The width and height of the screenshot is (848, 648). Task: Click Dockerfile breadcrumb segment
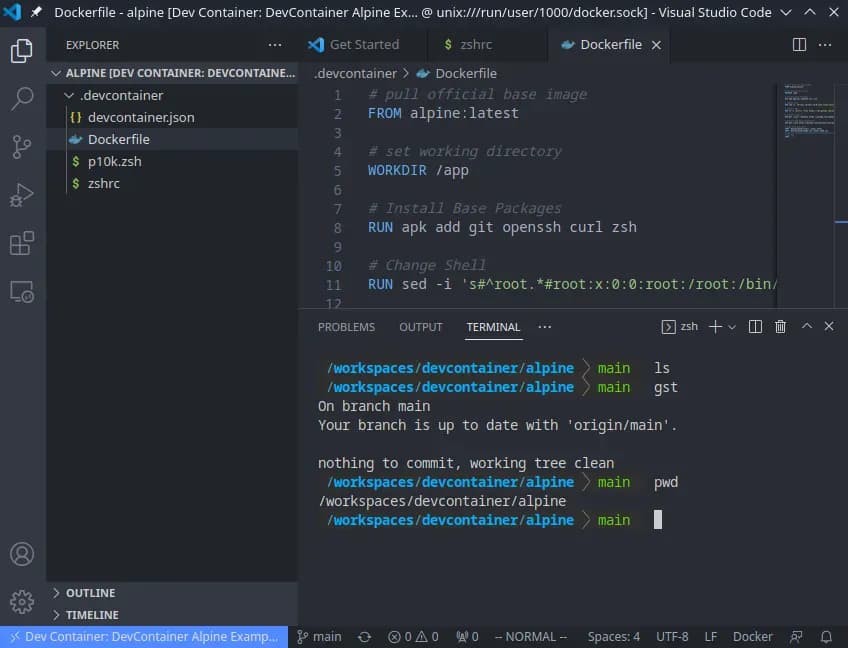(x=457, y=73)
